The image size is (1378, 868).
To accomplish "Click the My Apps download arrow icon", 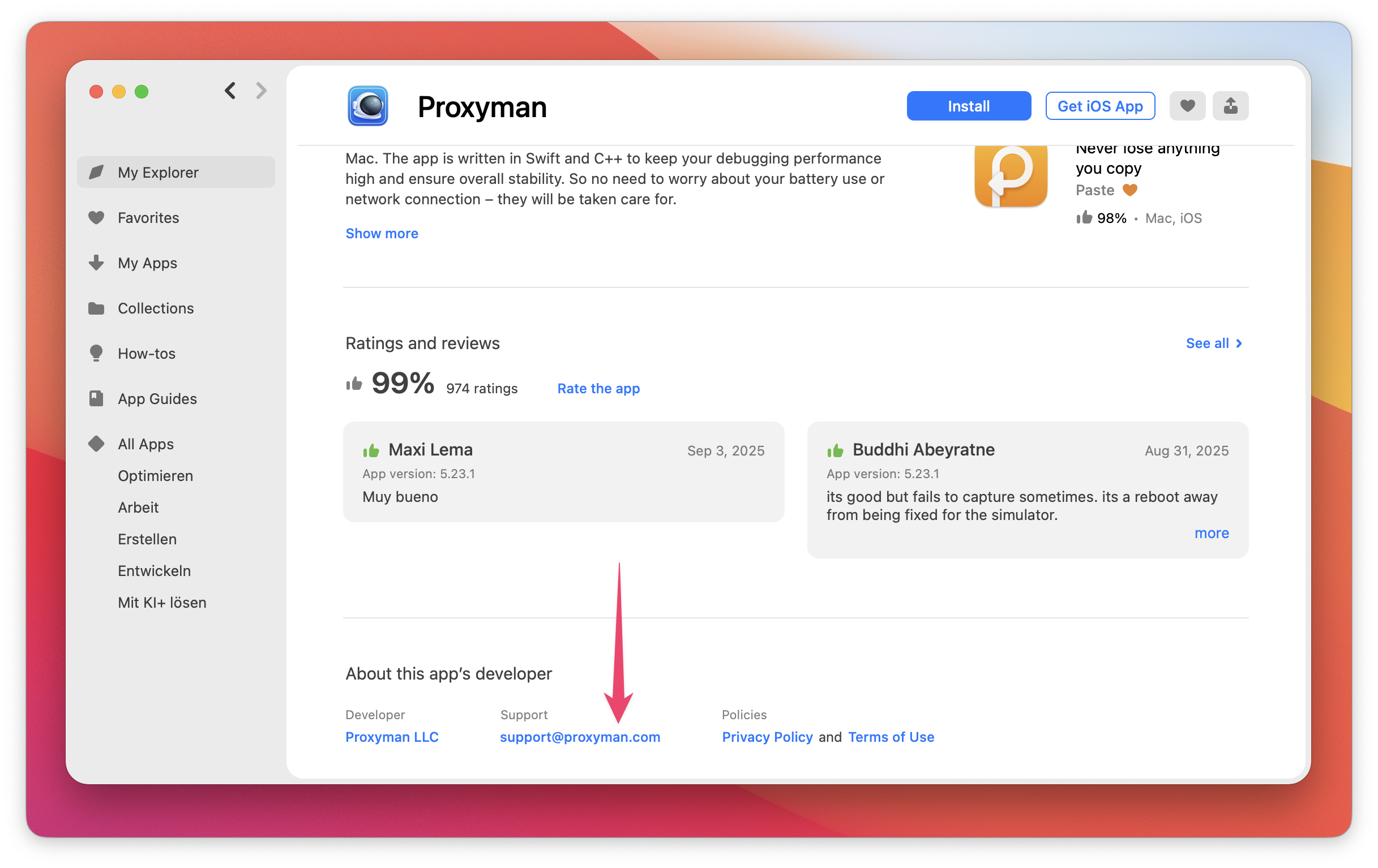I will (96, 263).
